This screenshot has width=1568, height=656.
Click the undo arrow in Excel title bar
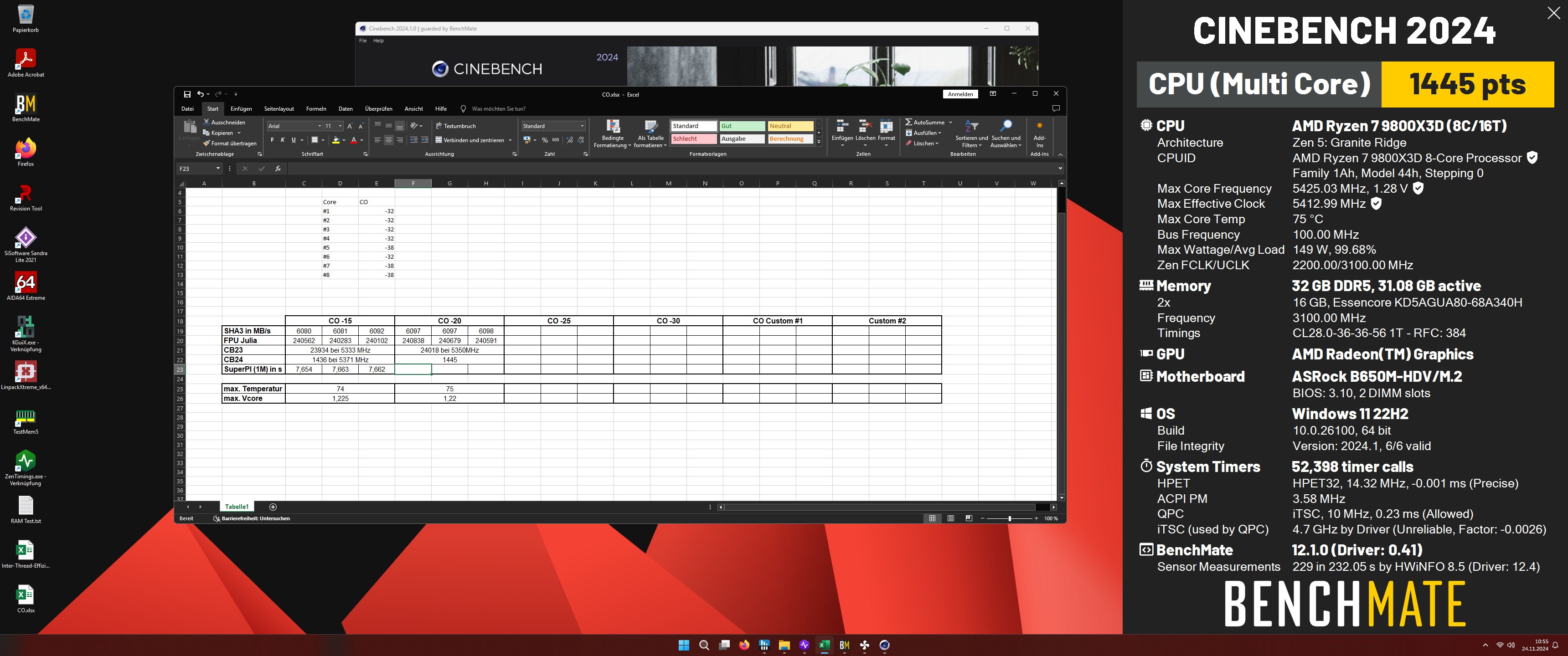click(200, 94)
